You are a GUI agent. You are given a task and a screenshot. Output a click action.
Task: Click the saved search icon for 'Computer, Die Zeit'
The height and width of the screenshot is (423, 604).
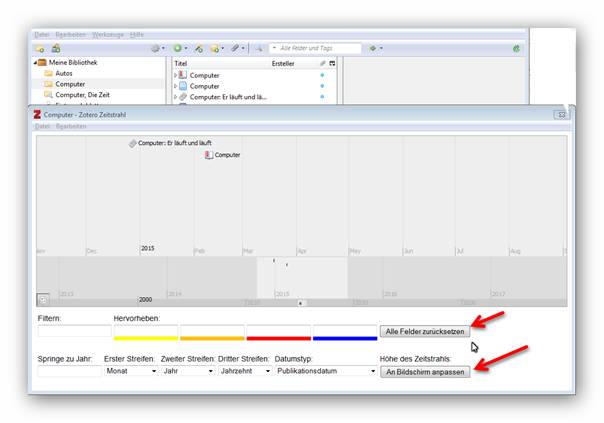click(x=48, y=95)
